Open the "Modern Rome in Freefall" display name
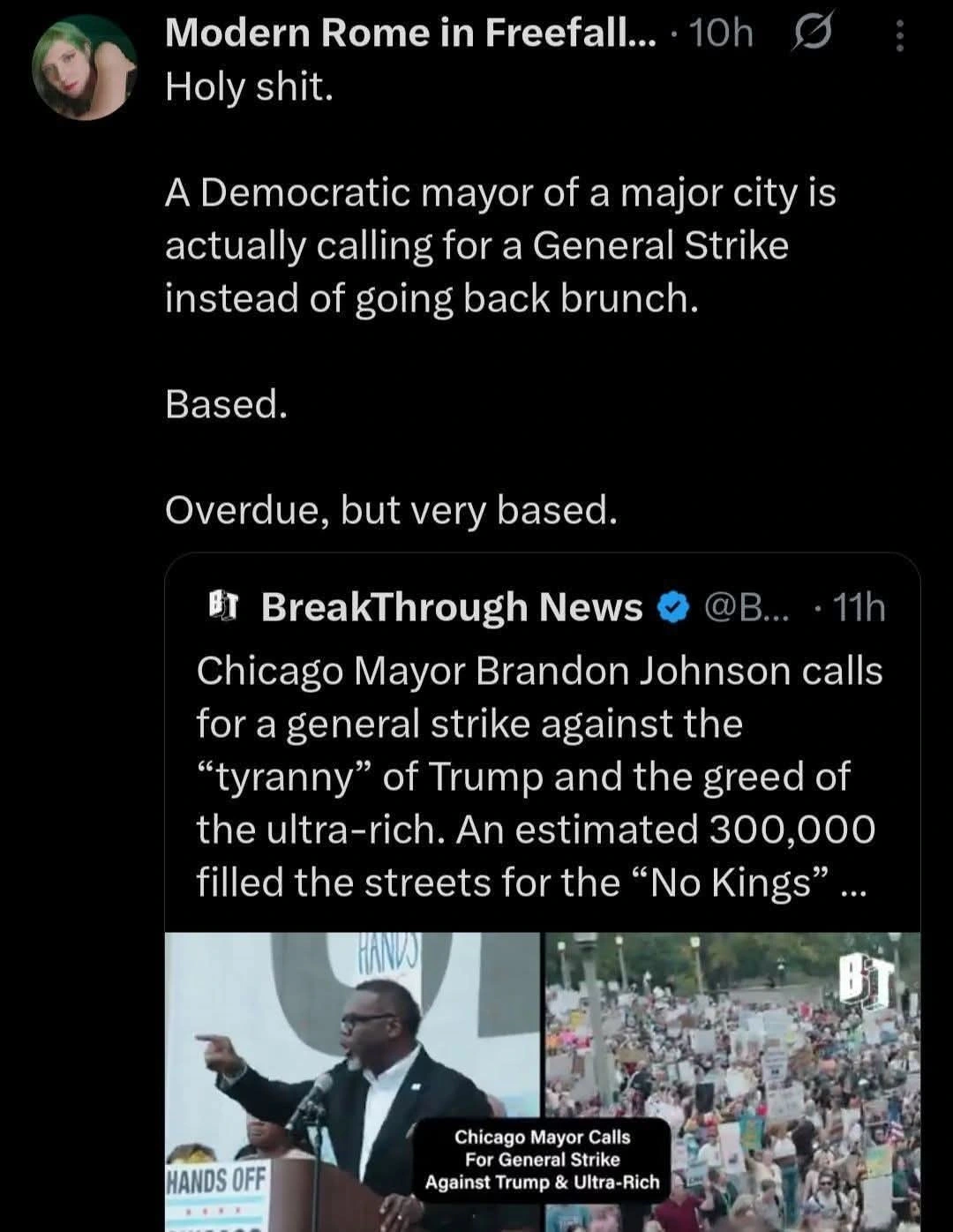The width and height of the screenshot is (953, 1232). pyautogui.click(x=410, y=34)
